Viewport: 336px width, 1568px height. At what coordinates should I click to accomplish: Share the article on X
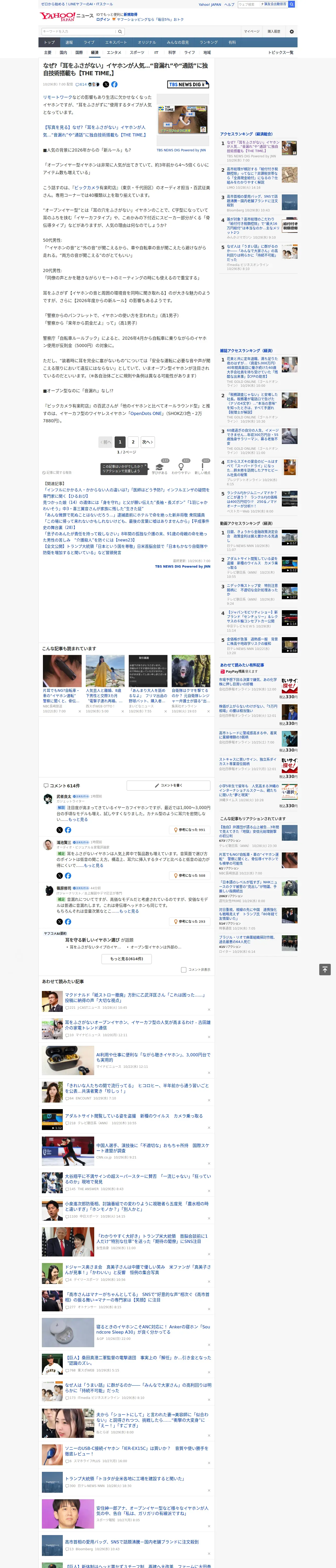point(105,85)
